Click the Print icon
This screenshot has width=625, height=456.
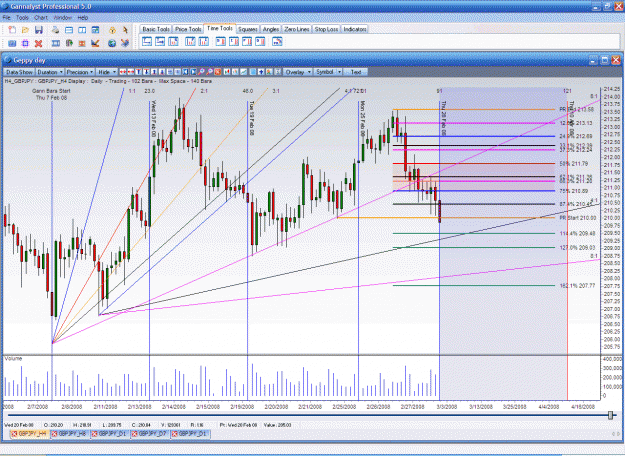point(55,30)
